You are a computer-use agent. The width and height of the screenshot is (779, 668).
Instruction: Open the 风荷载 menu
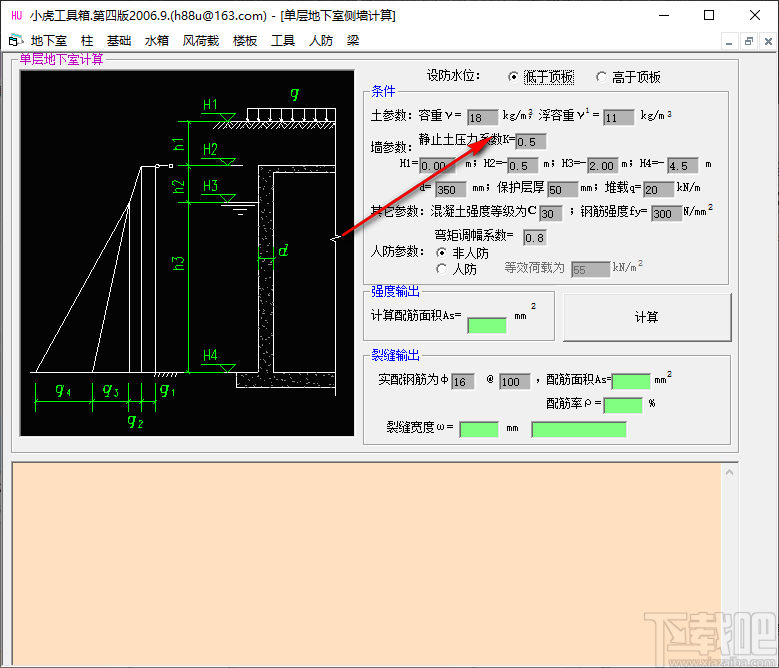(201, 41)
